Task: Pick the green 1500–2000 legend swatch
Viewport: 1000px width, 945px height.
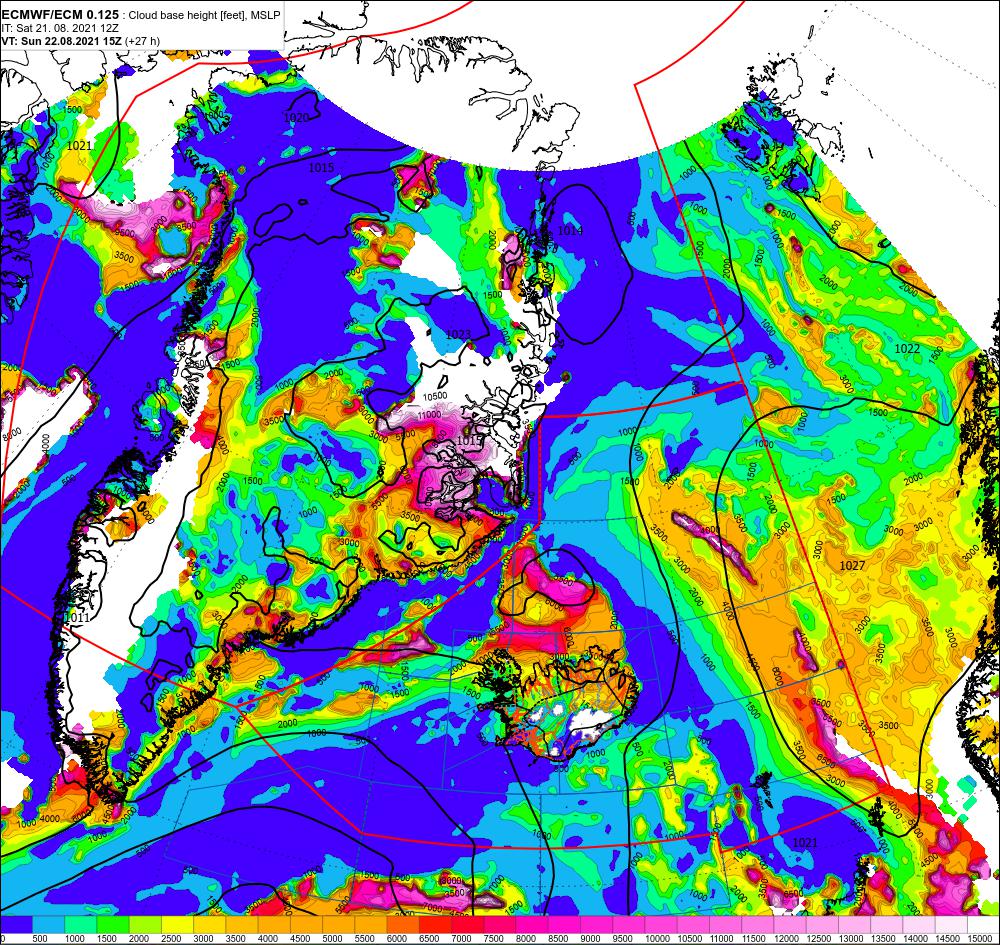Action: point(113,924)
